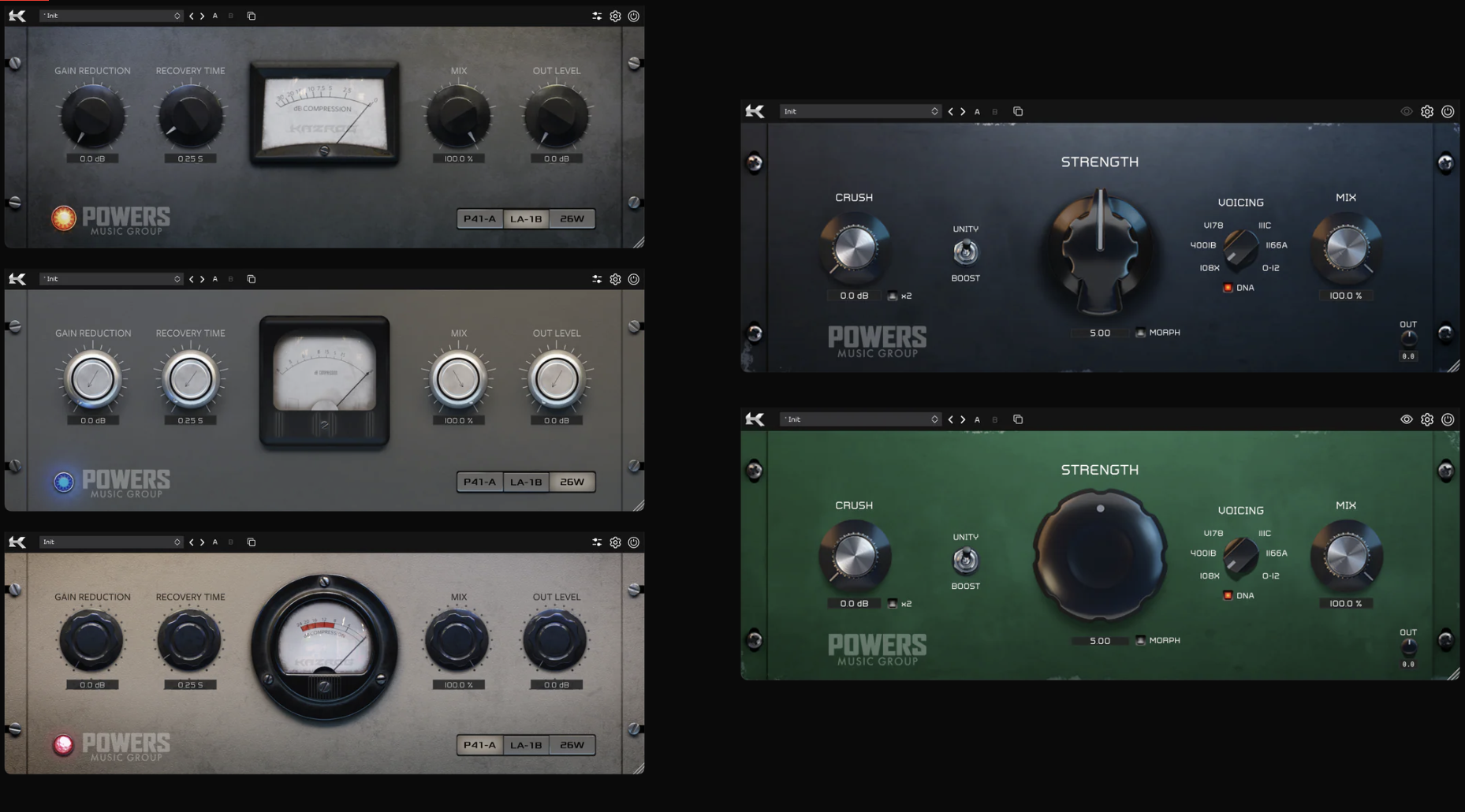Go to previous preset in beige compressor plugin

coord(192,542)
